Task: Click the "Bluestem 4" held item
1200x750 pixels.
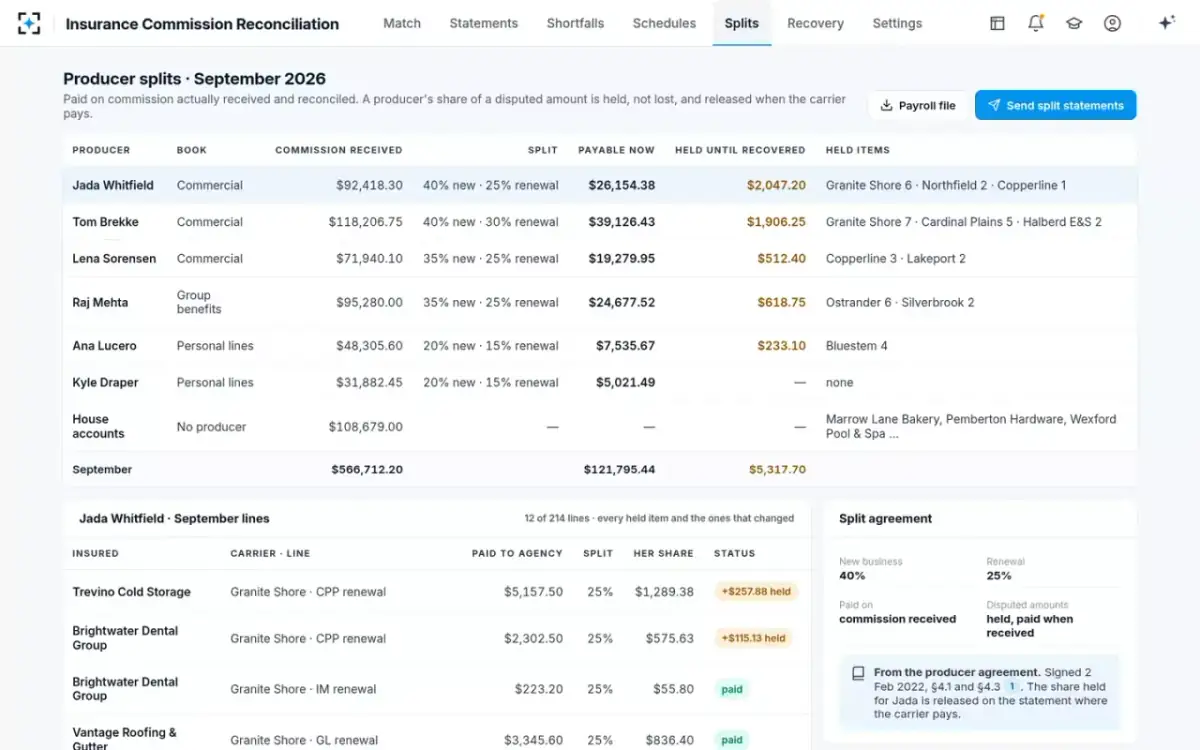Action: [857, 346]
